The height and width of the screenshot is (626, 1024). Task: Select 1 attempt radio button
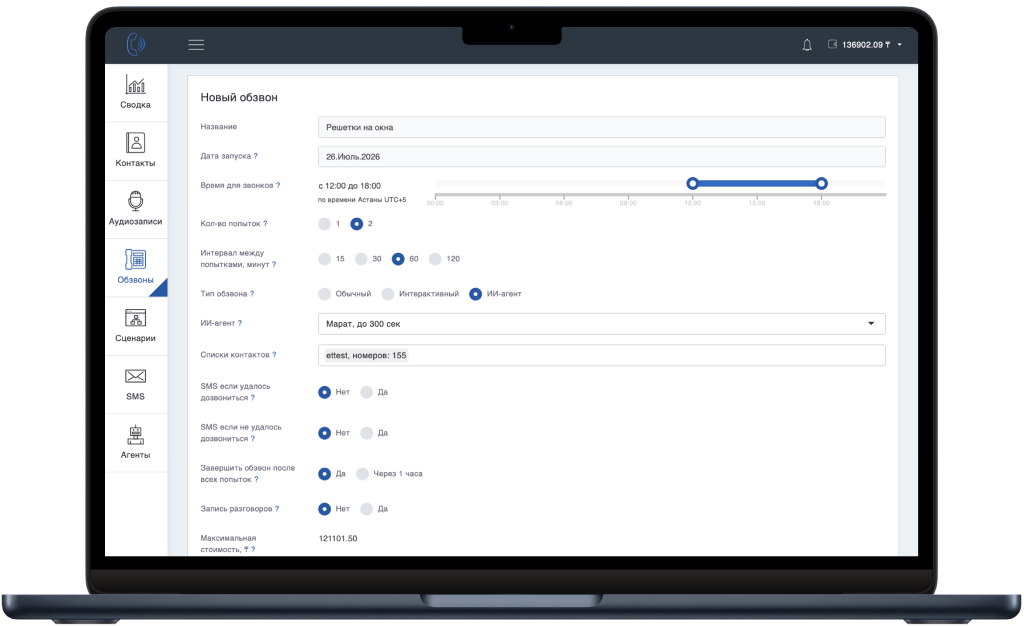click(x=325, y=224)
